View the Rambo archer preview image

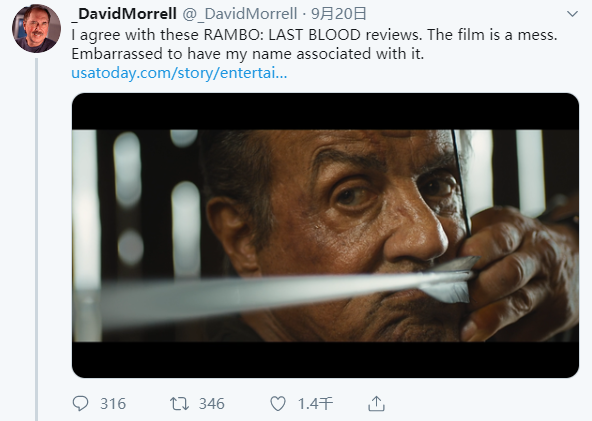pyautogui.click(x=325, y=235)
